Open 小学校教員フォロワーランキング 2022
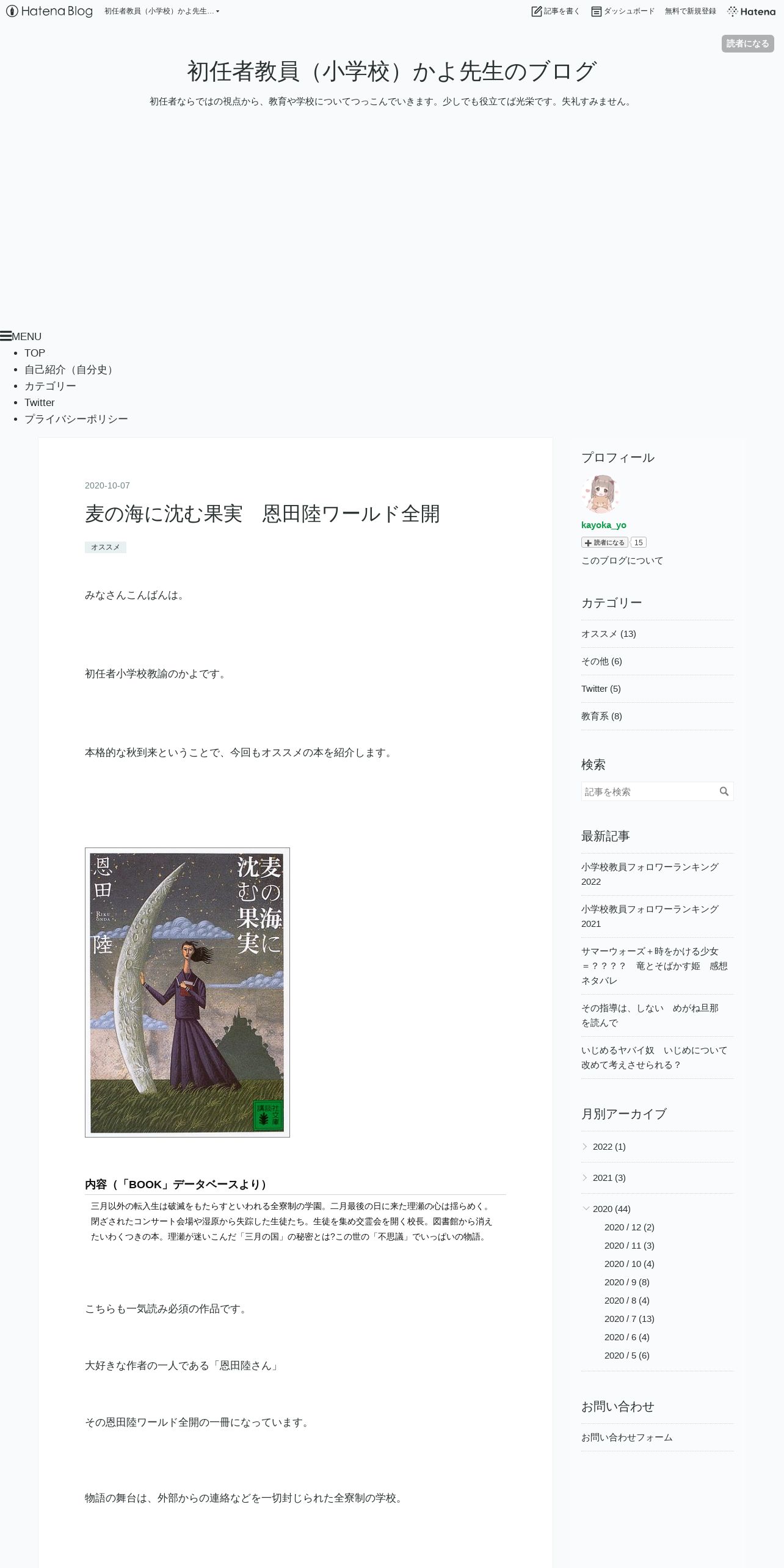 pyautogui.click(x=650, y=874)
